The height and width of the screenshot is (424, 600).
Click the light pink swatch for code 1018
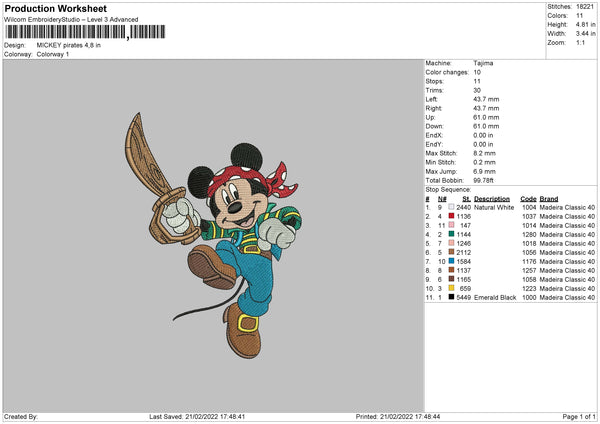[451, 243]
